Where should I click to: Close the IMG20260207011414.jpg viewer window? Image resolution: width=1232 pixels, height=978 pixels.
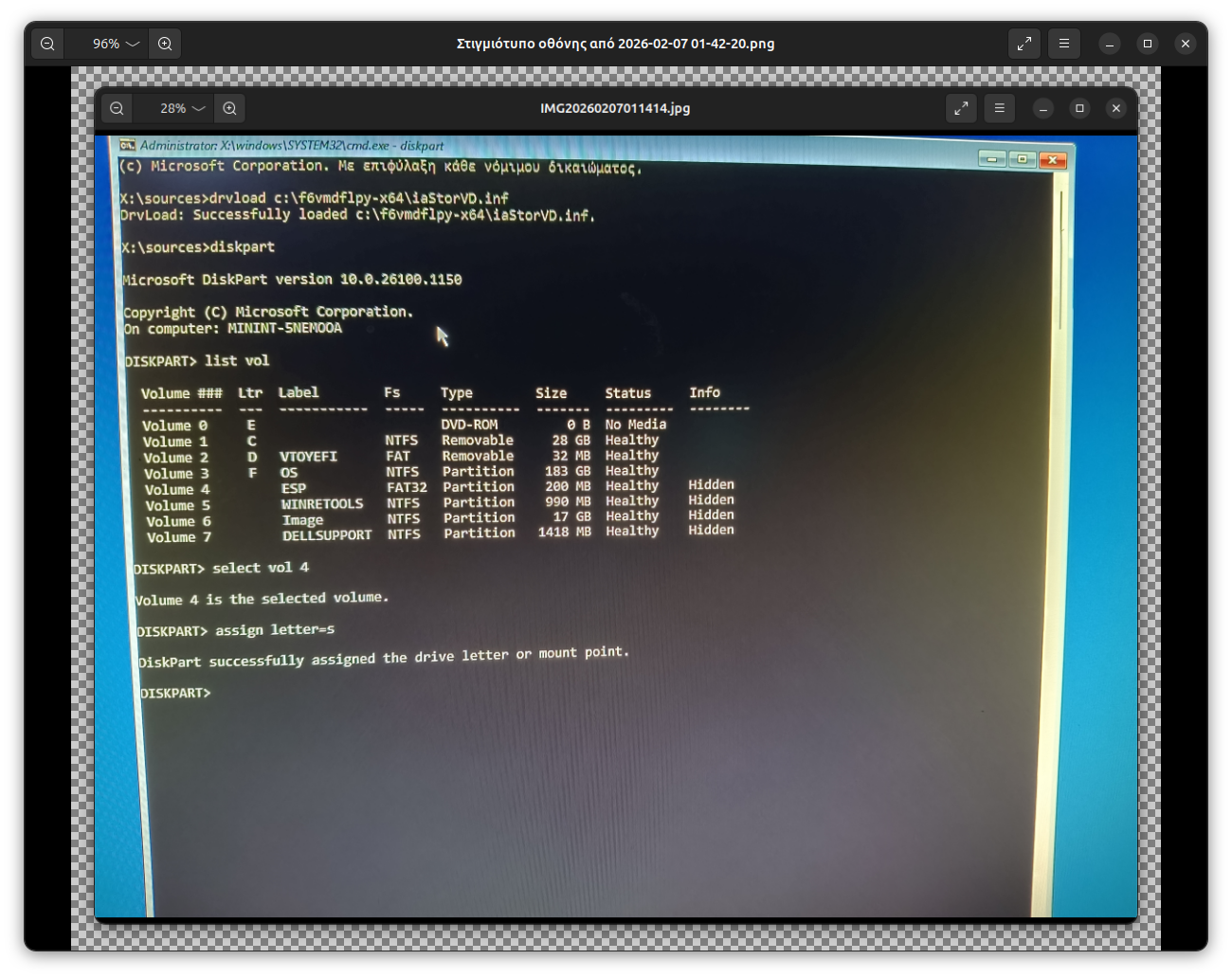tap(1116, 108)
